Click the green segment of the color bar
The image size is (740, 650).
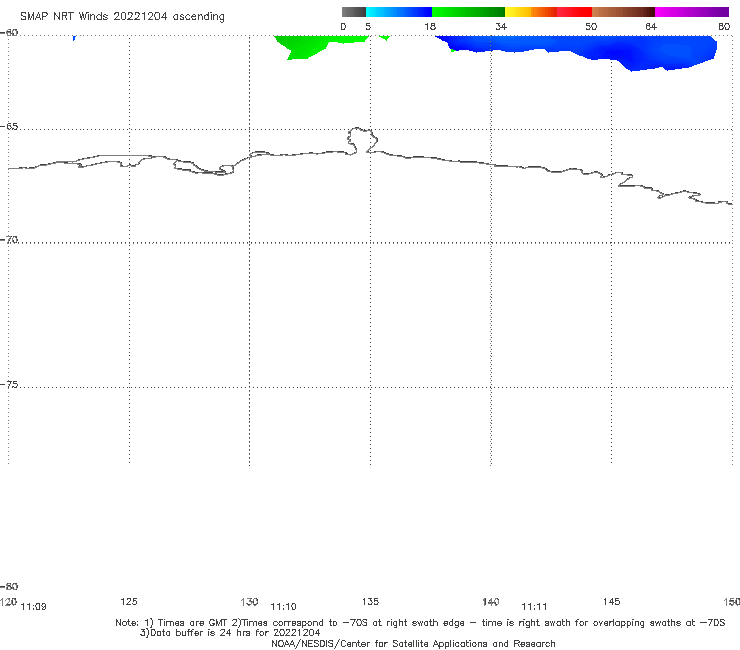pos(468,12)
